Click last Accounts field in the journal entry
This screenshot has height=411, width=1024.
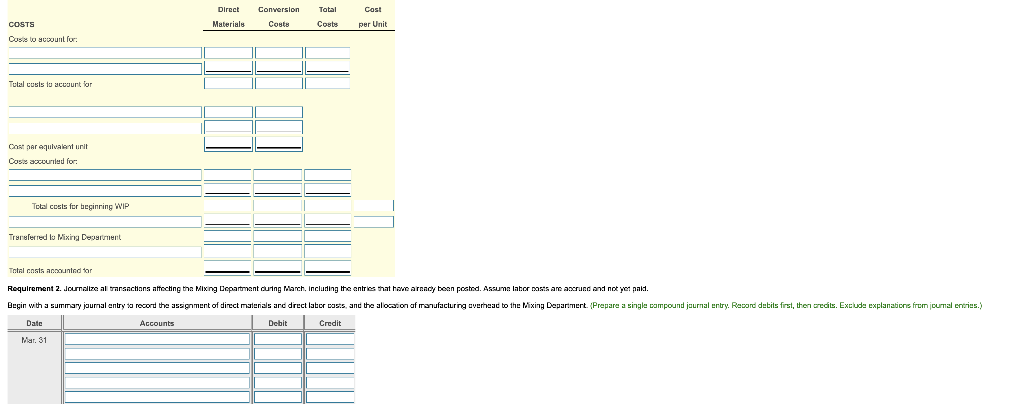tap(157, 397)
